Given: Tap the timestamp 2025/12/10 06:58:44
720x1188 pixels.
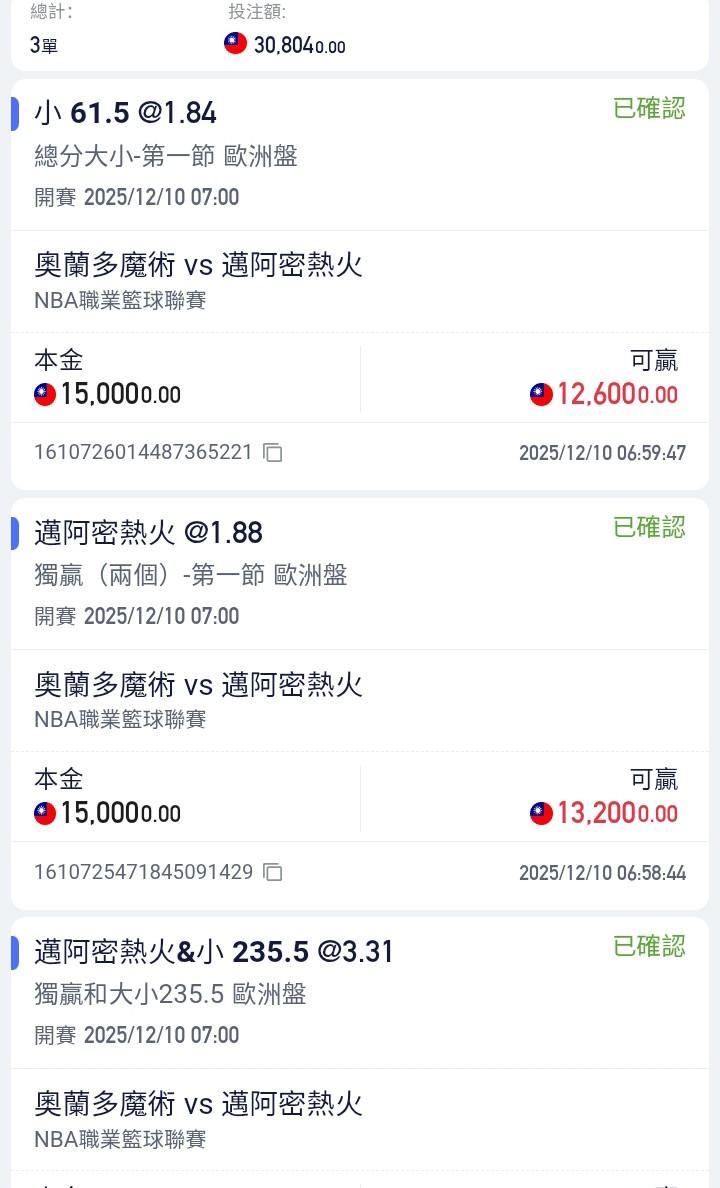Looking at the screenshot, I should click(602, 873).
